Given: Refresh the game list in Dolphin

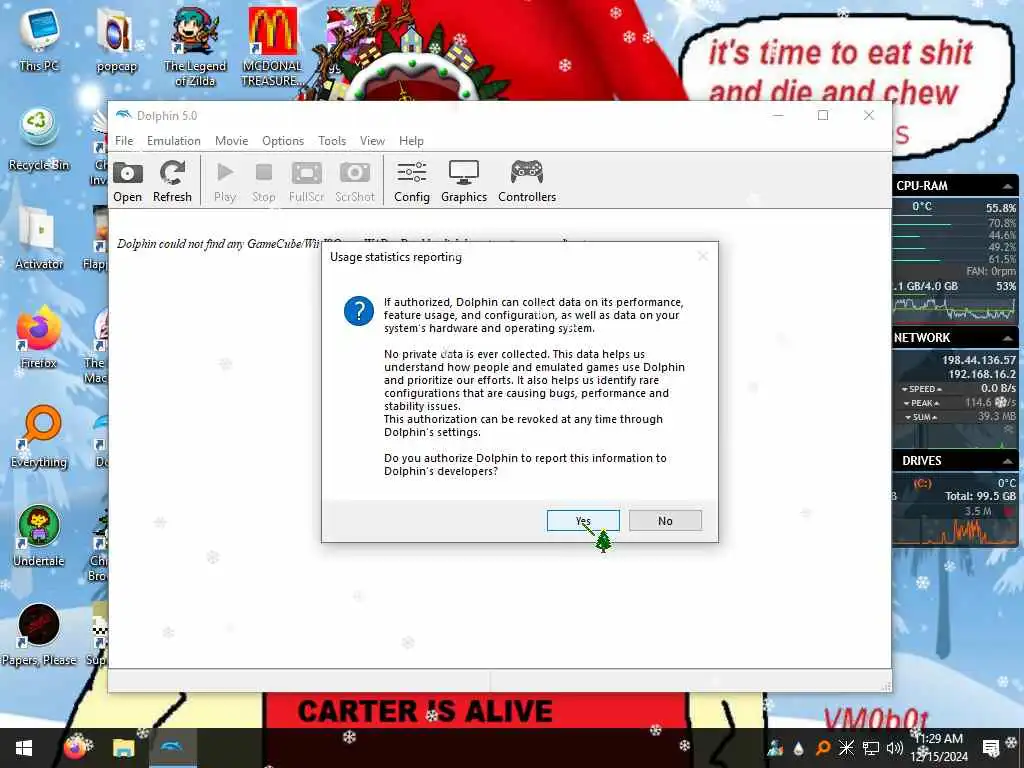Looking at the screenshot, I should tap(172, 181).
